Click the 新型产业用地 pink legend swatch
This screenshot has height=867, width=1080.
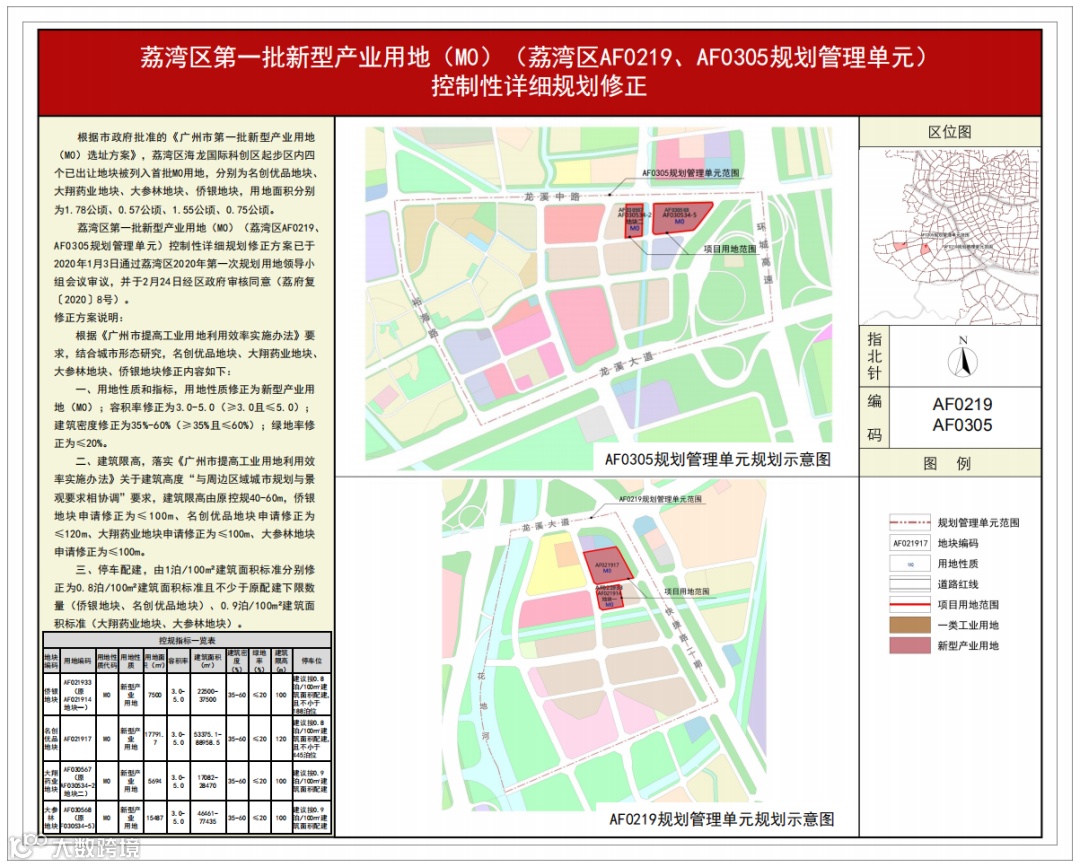(910, 645)
